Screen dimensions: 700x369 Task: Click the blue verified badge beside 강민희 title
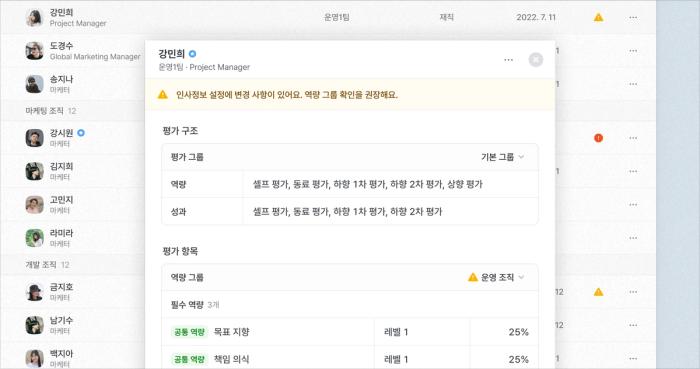click(192, 54)
